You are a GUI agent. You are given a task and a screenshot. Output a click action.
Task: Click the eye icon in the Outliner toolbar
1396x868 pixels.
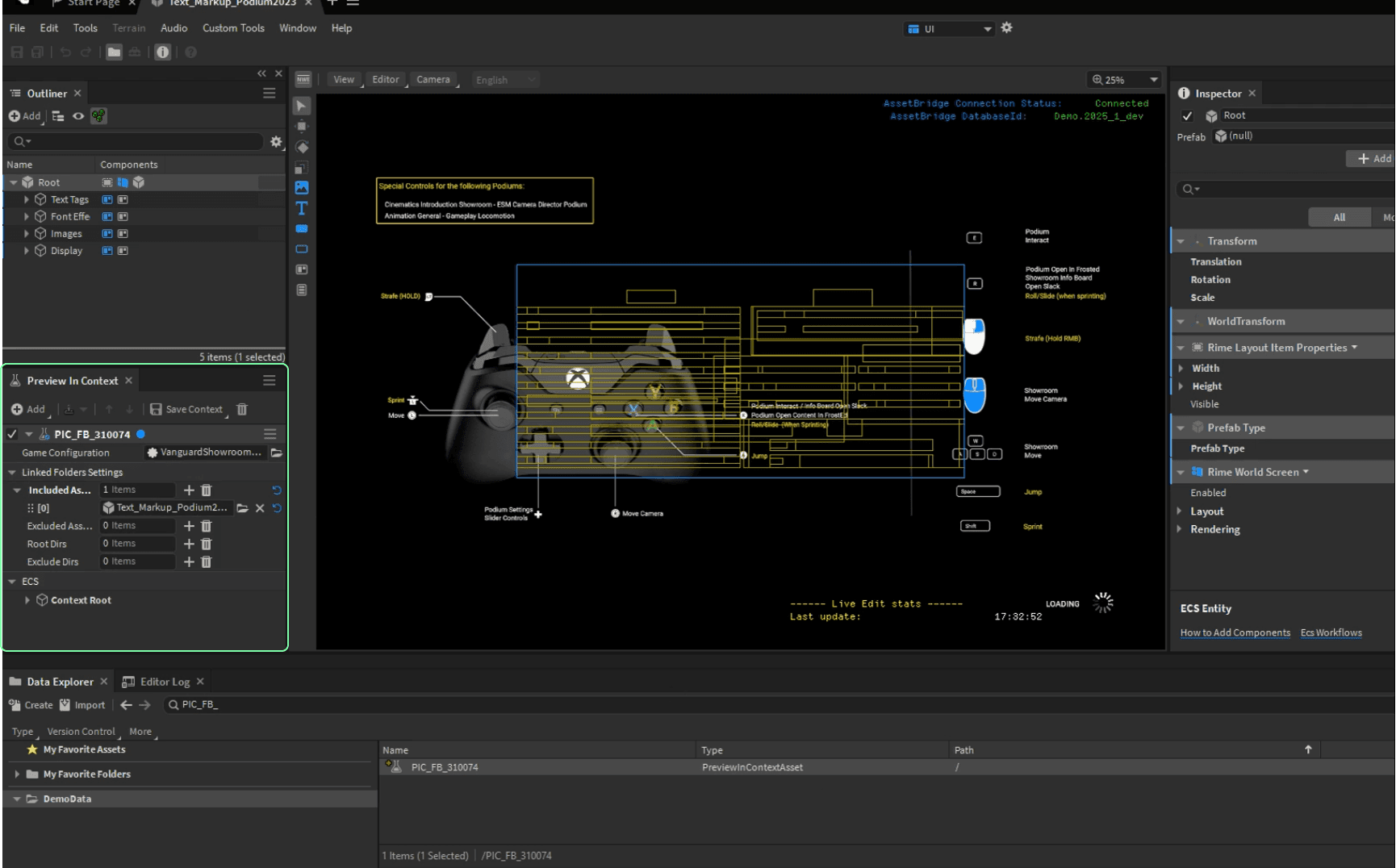pyautogui.click(x=77, y=115)
